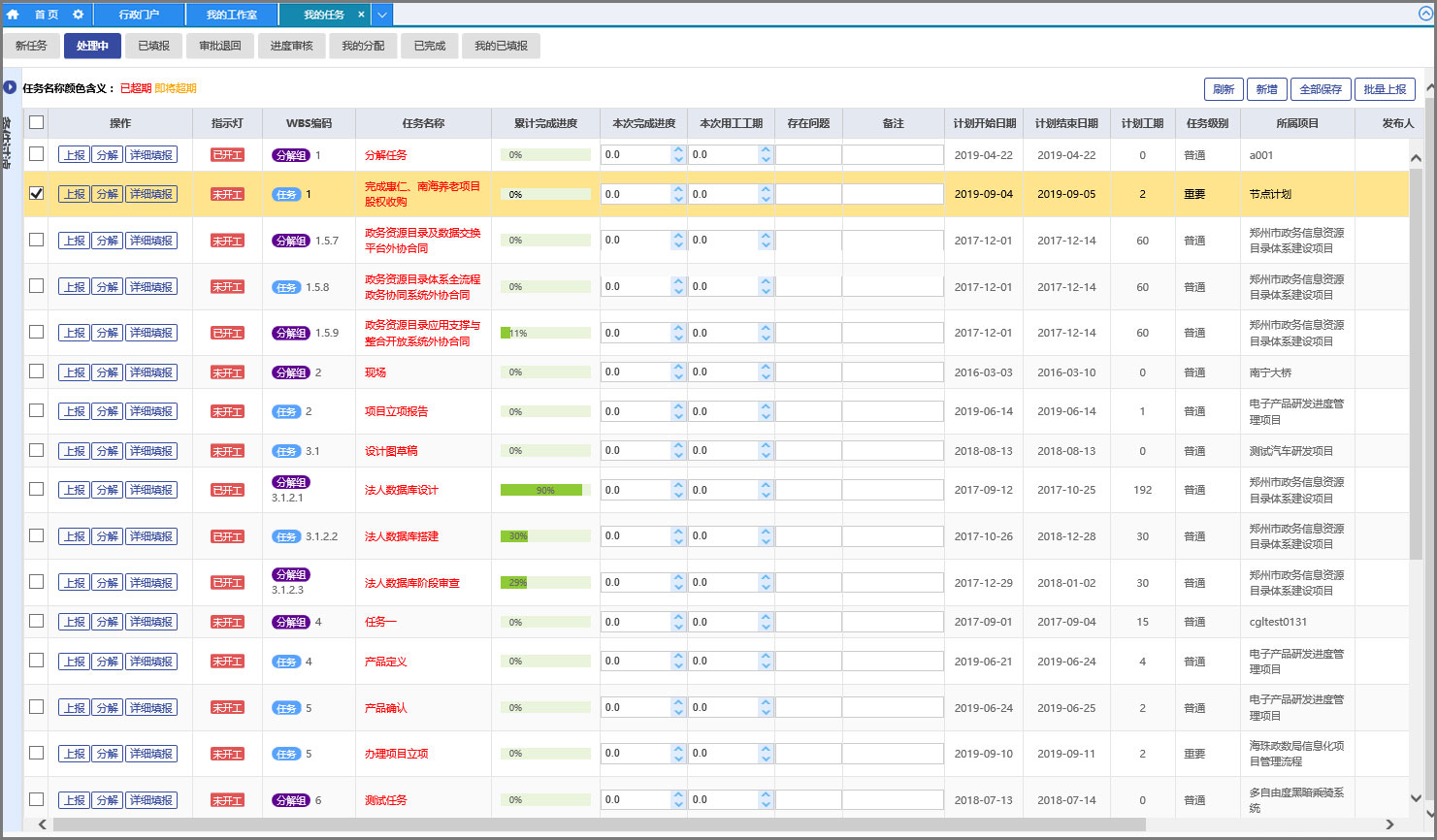Image resolution: width=1437 pixels, height=840 pixels.
Task: Click the horizontal scrollbar left arrow
Action: pos(42,824)
